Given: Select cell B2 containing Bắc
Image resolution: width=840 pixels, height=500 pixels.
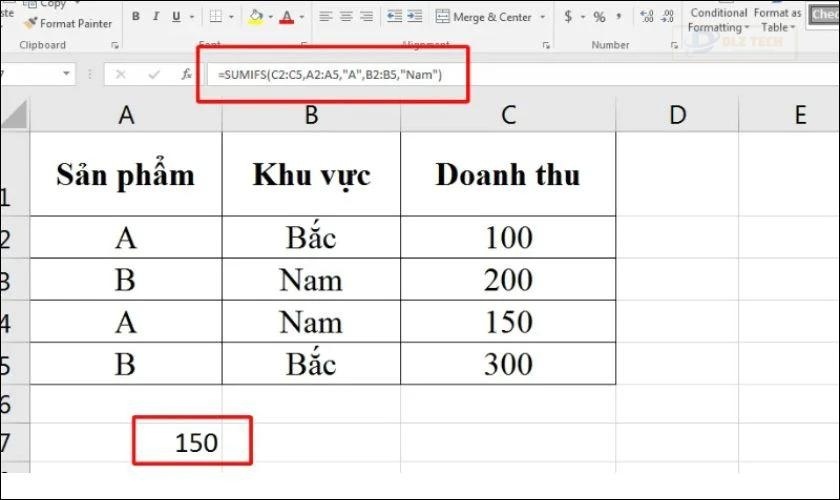Looking at the screenshot, I should click(311, 237).
